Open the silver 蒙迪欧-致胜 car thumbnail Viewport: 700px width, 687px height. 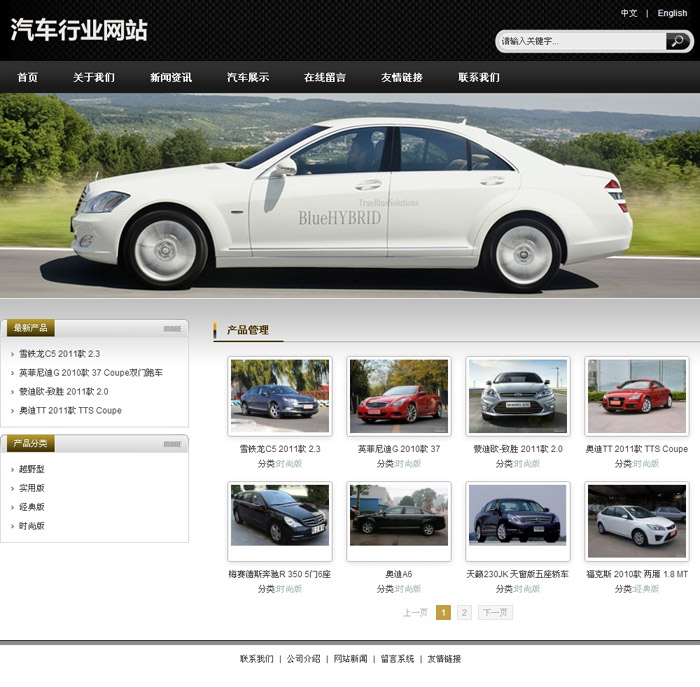[x=518, y=395]
